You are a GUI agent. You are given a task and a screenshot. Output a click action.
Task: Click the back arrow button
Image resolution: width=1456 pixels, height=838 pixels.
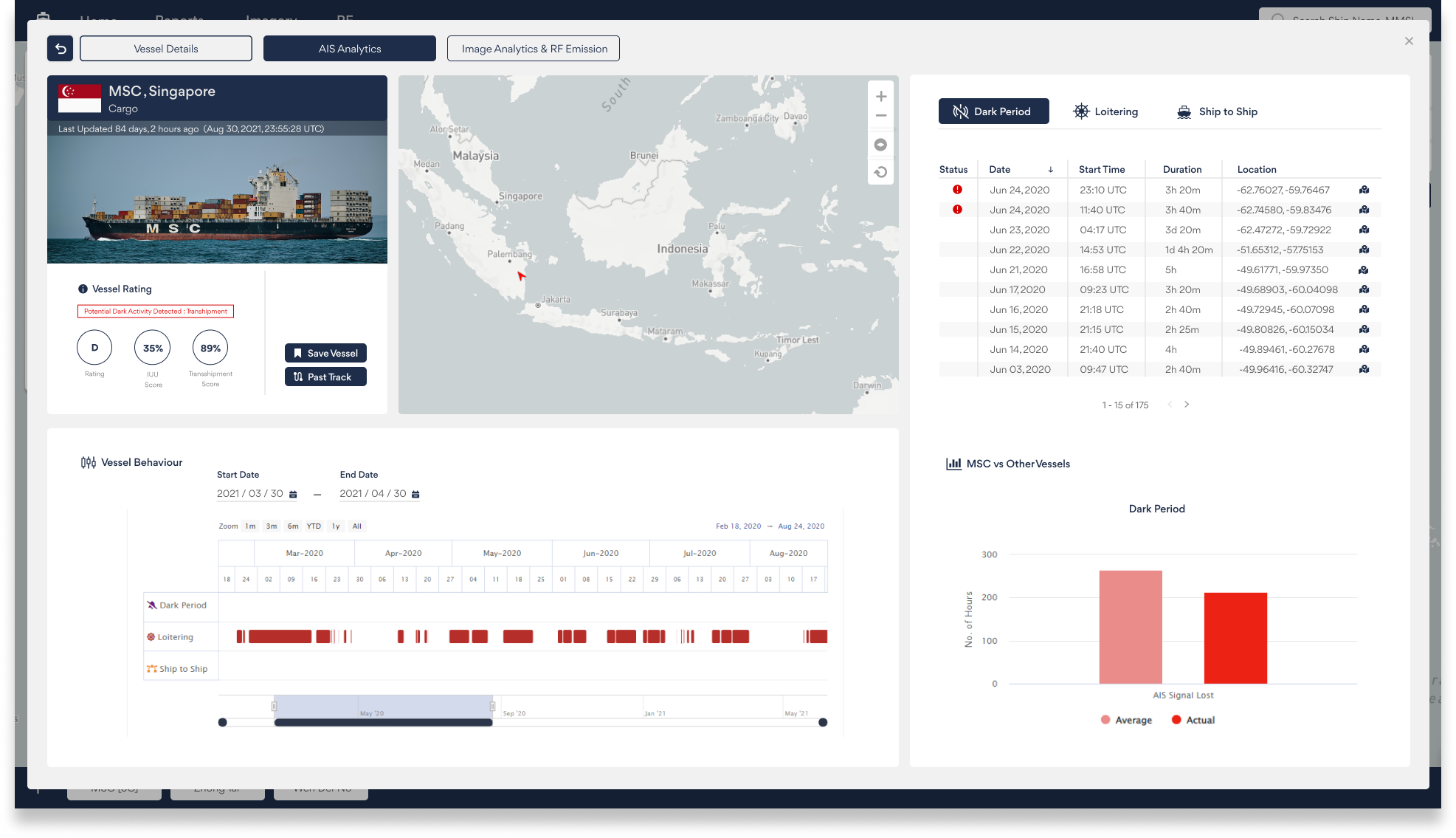tap(61, 49)
